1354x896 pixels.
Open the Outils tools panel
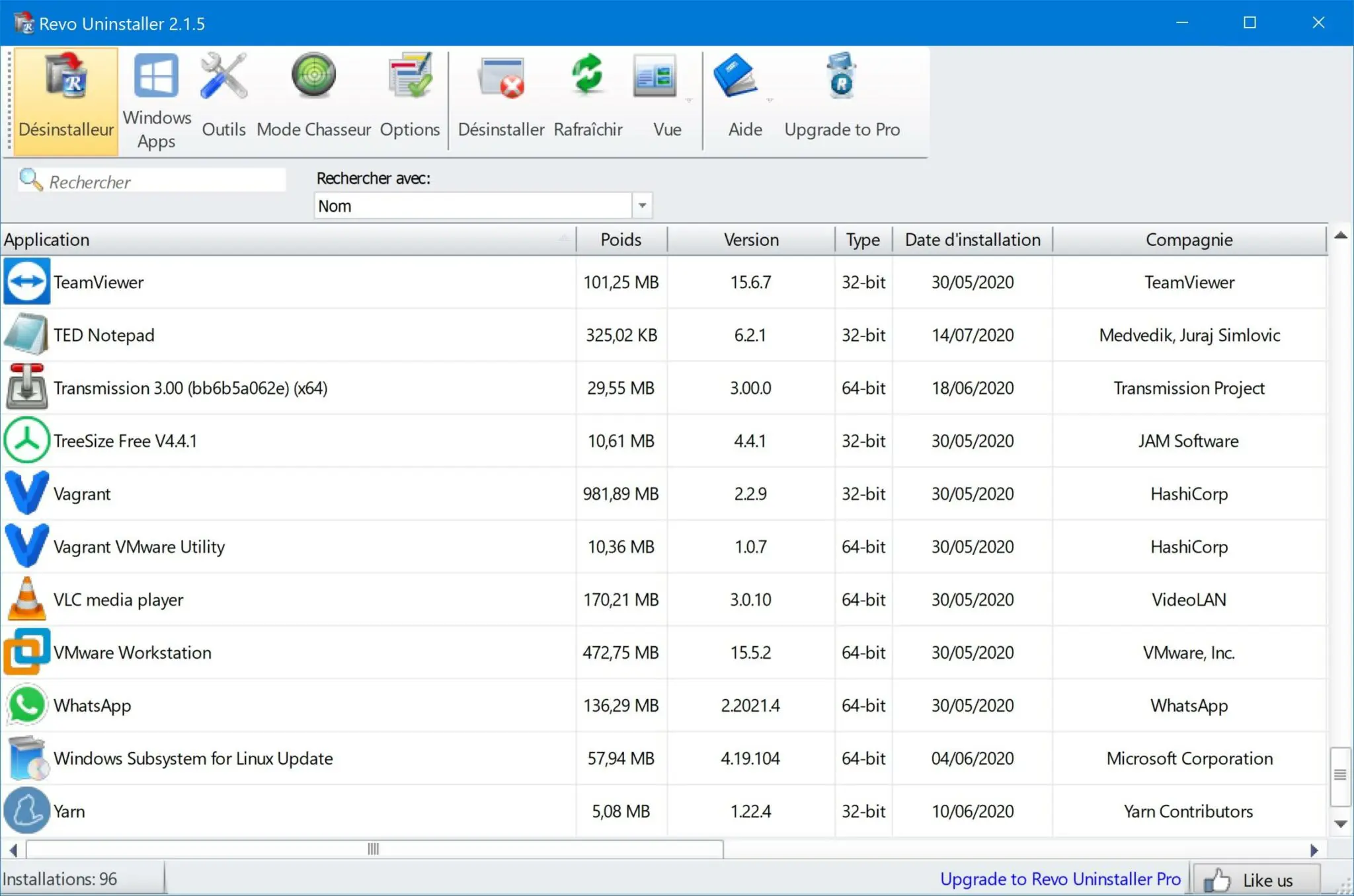pos(223,100)
